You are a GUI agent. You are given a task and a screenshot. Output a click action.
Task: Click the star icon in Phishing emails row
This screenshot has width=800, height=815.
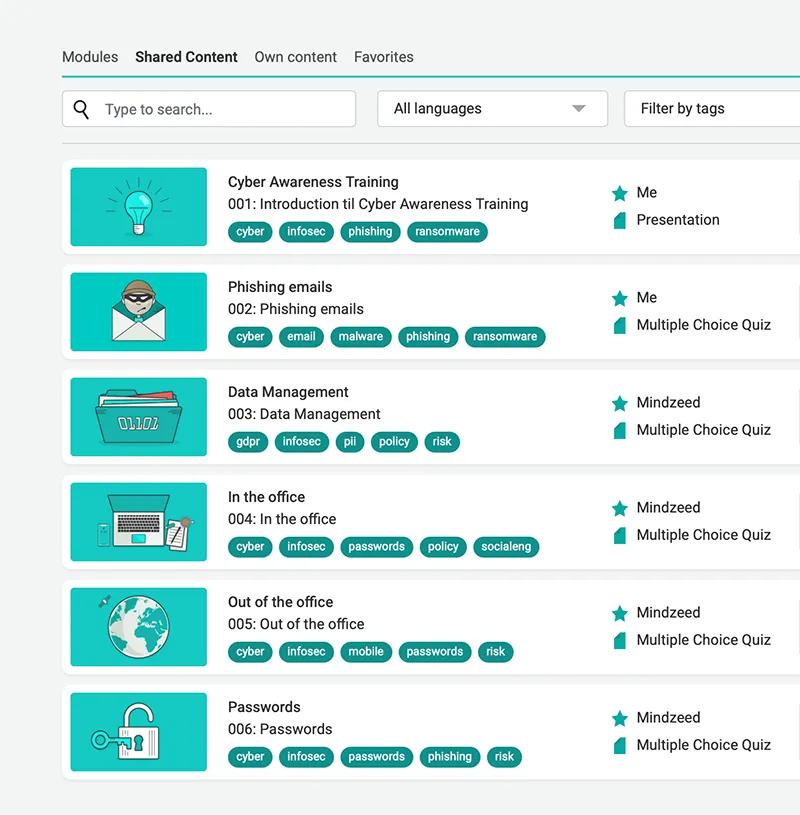(x=620, y=298)
